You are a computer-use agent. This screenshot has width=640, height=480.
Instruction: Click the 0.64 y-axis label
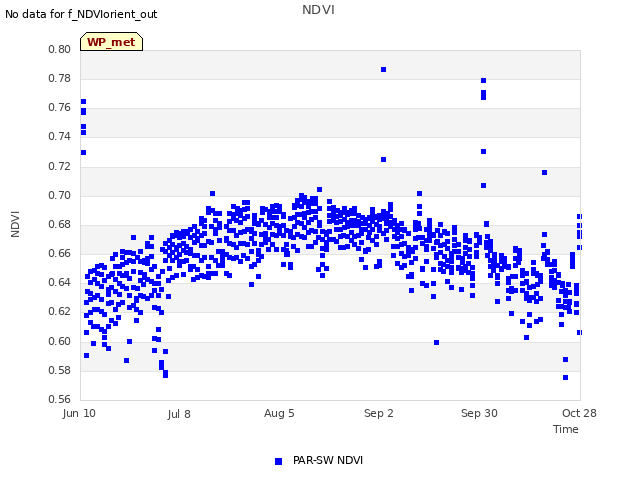click(x=59, y=282)
